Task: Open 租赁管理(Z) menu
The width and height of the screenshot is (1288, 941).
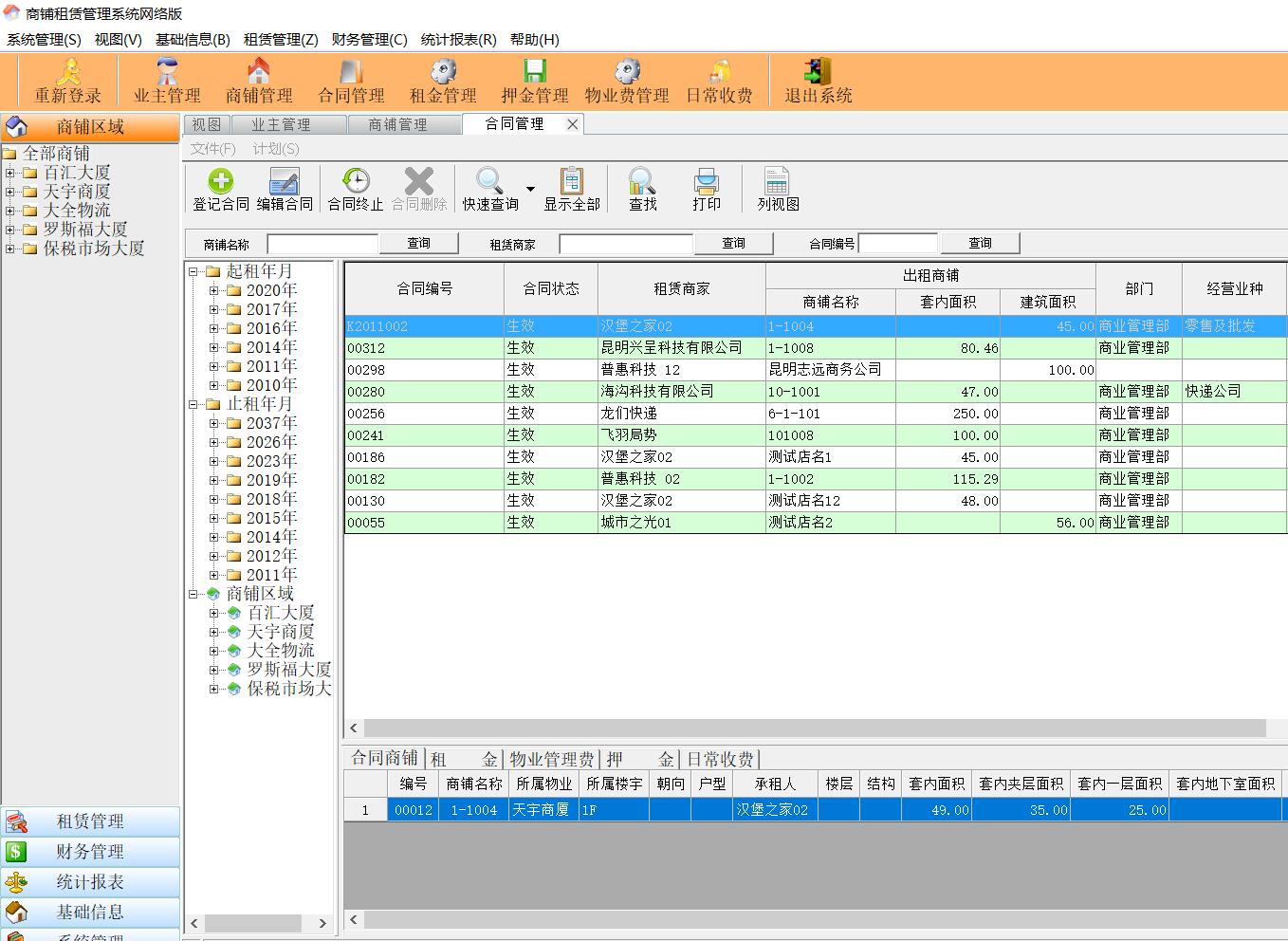Action: coord(281,39)
